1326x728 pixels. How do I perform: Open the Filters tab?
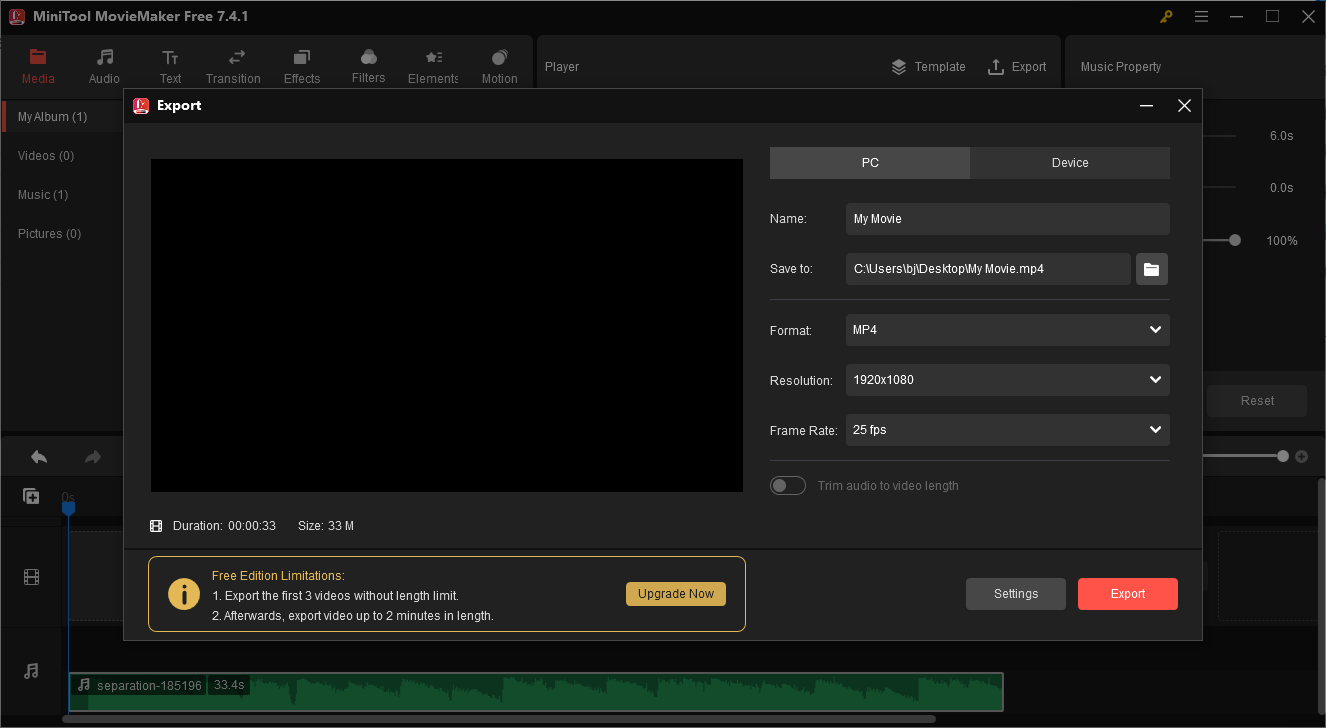pyautogui.click(x=368, y=66)
